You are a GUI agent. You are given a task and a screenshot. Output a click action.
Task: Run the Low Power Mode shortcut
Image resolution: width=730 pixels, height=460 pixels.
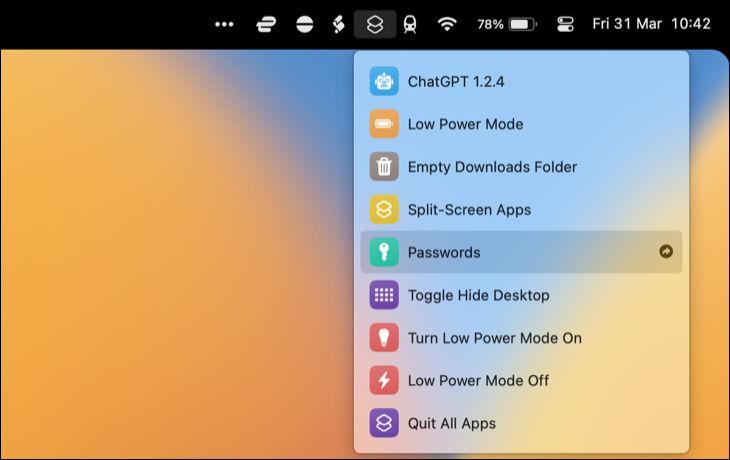pos(521,124)
